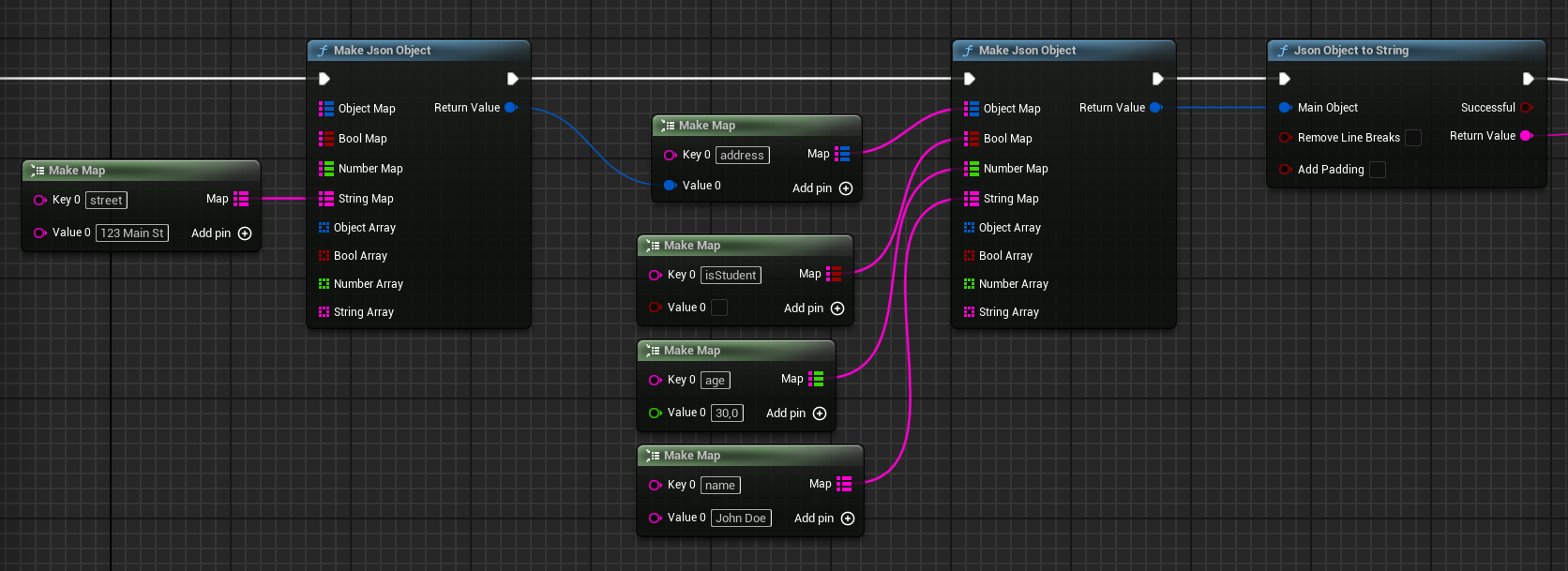This screenshot has width=1568, height=571.
Task: Click the Add Padding input pin
Action: [x=1286, y=170]
